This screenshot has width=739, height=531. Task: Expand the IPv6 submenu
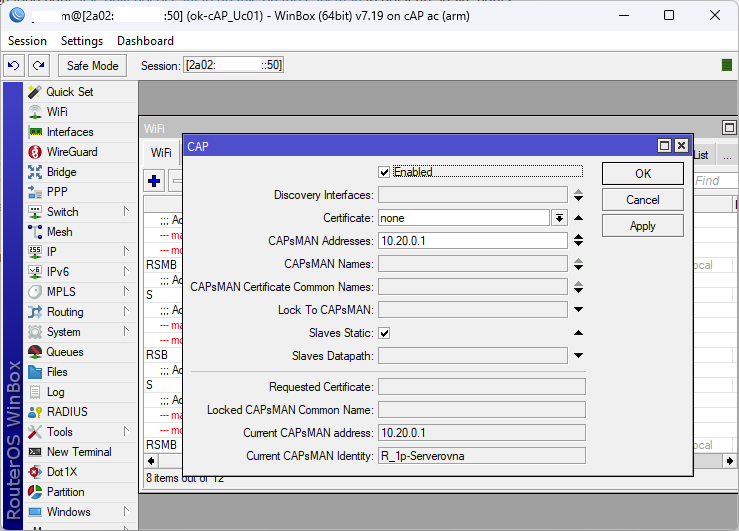126,271
